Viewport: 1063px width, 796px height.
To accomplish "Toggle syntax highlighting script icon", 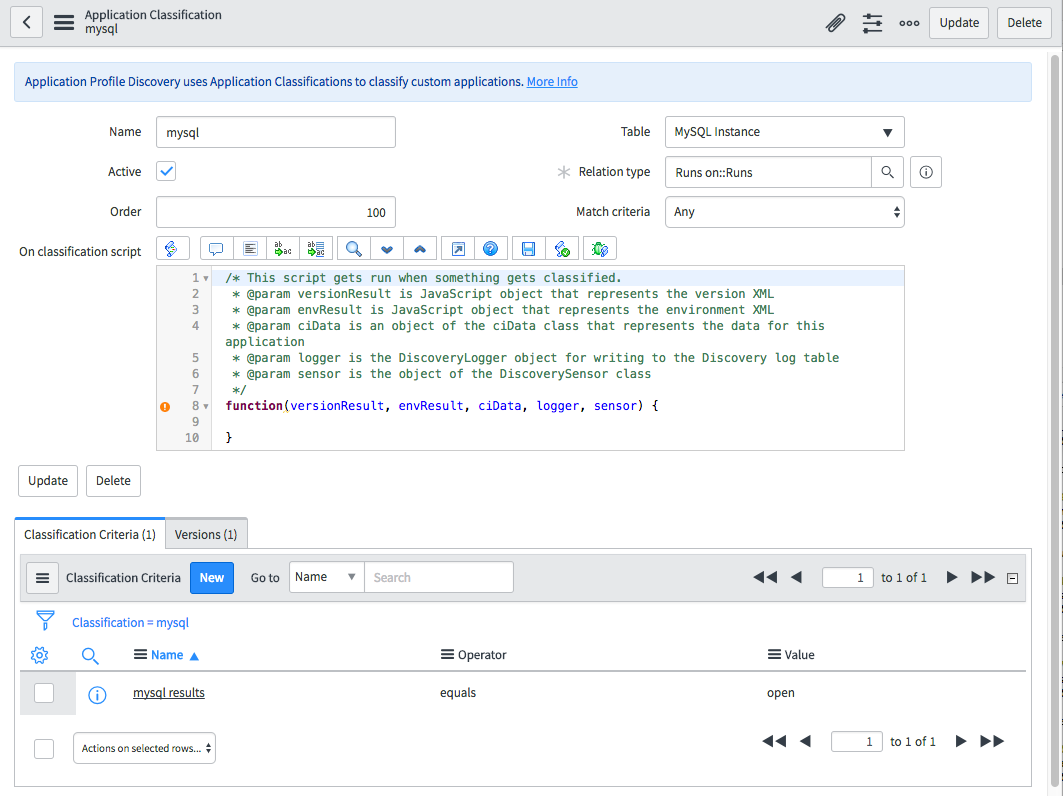I will 172,249.
